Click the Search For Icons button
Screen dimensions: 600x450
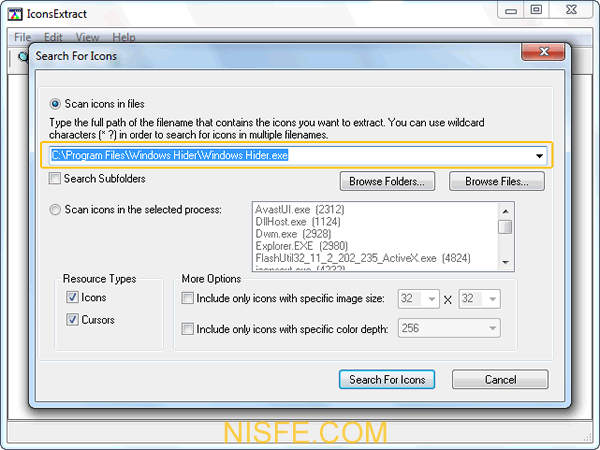(x=387, y=379)
